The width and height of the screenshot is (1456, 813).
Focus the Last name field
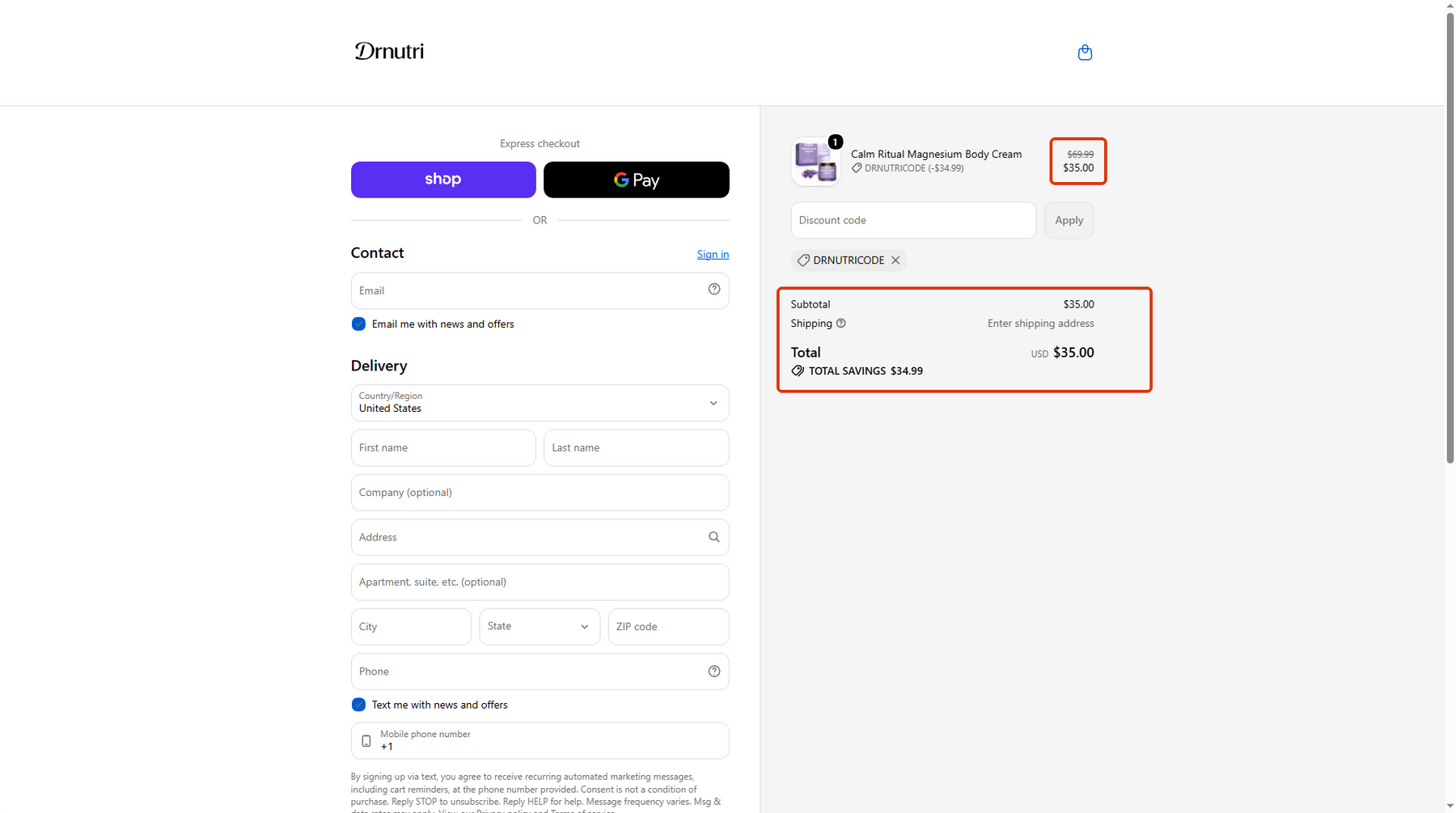pos(637,448)
